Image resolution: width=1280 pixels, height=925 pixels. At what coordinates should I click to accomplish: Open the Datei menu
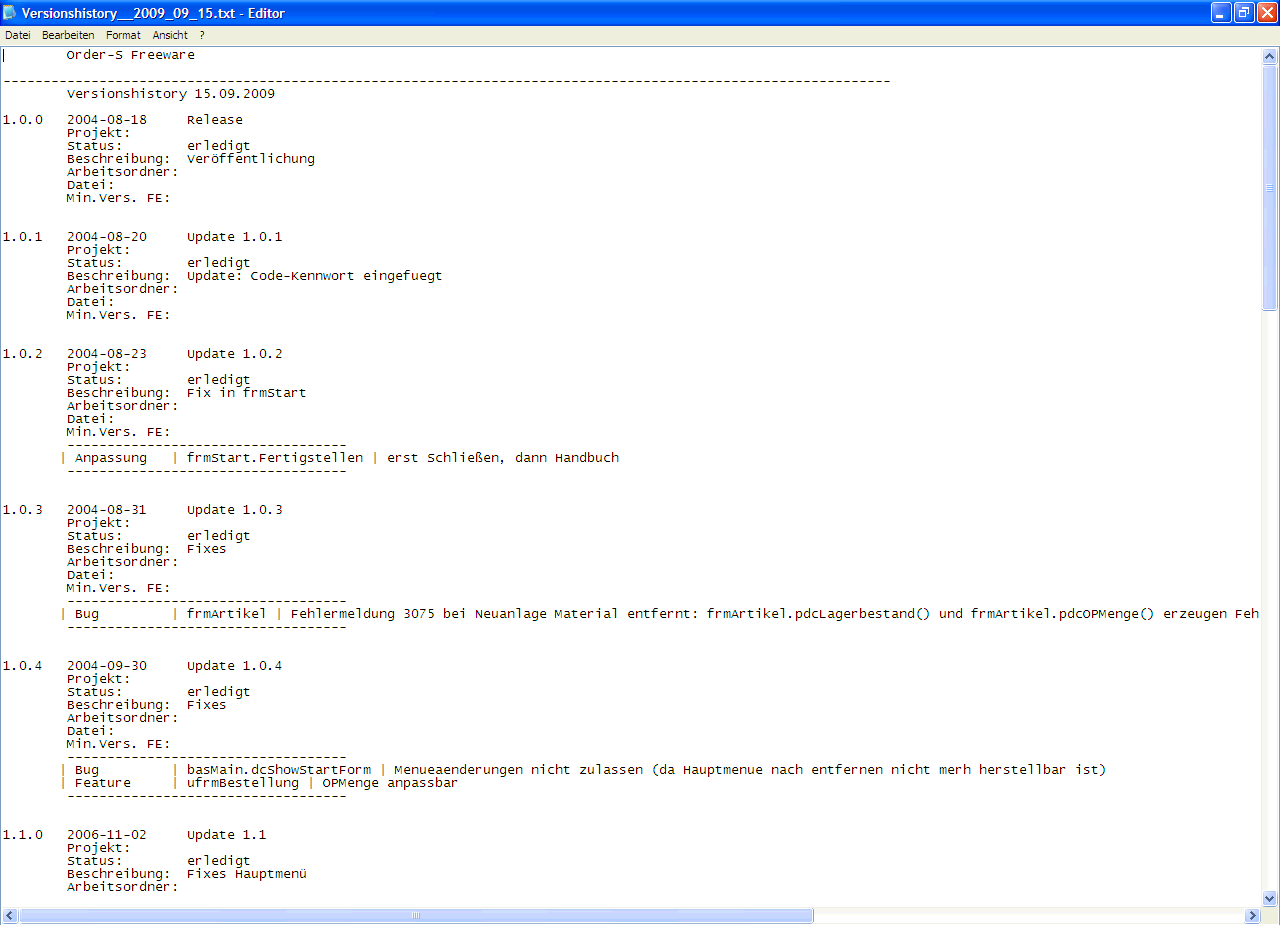[17, 35]
